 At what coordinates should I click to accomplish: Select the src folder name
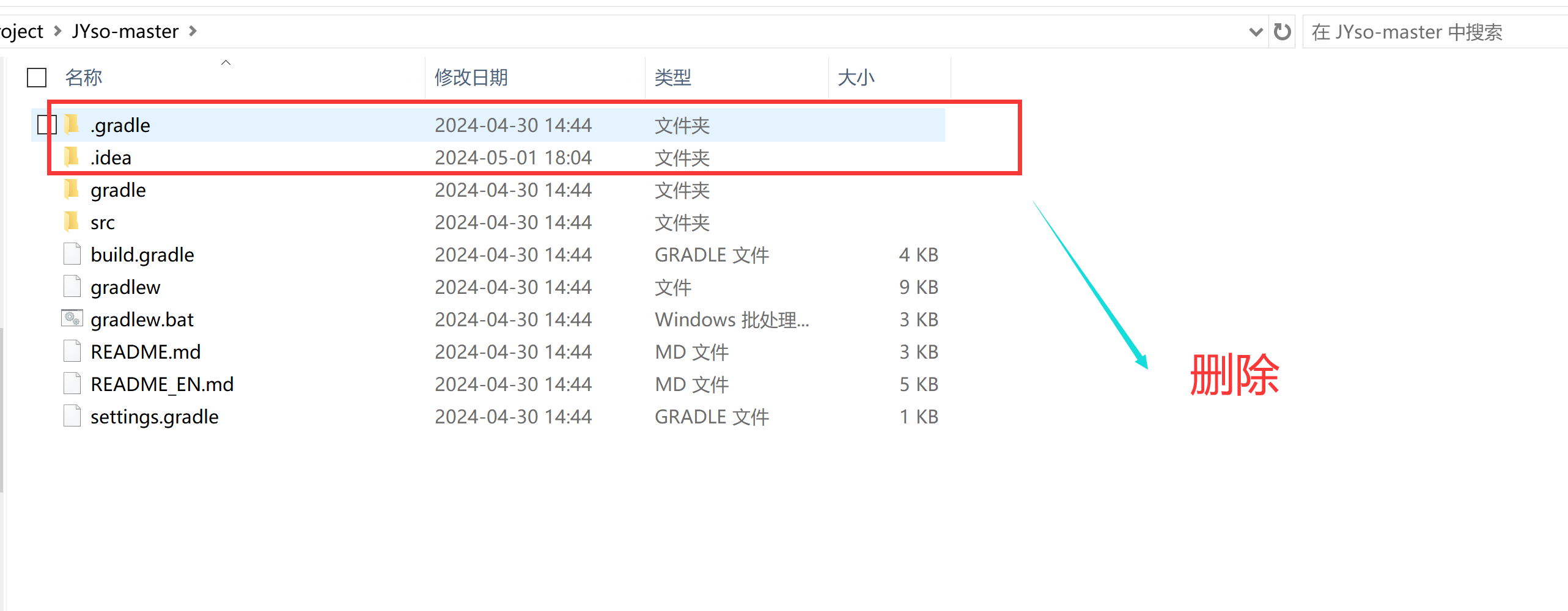tap(103, 222)
